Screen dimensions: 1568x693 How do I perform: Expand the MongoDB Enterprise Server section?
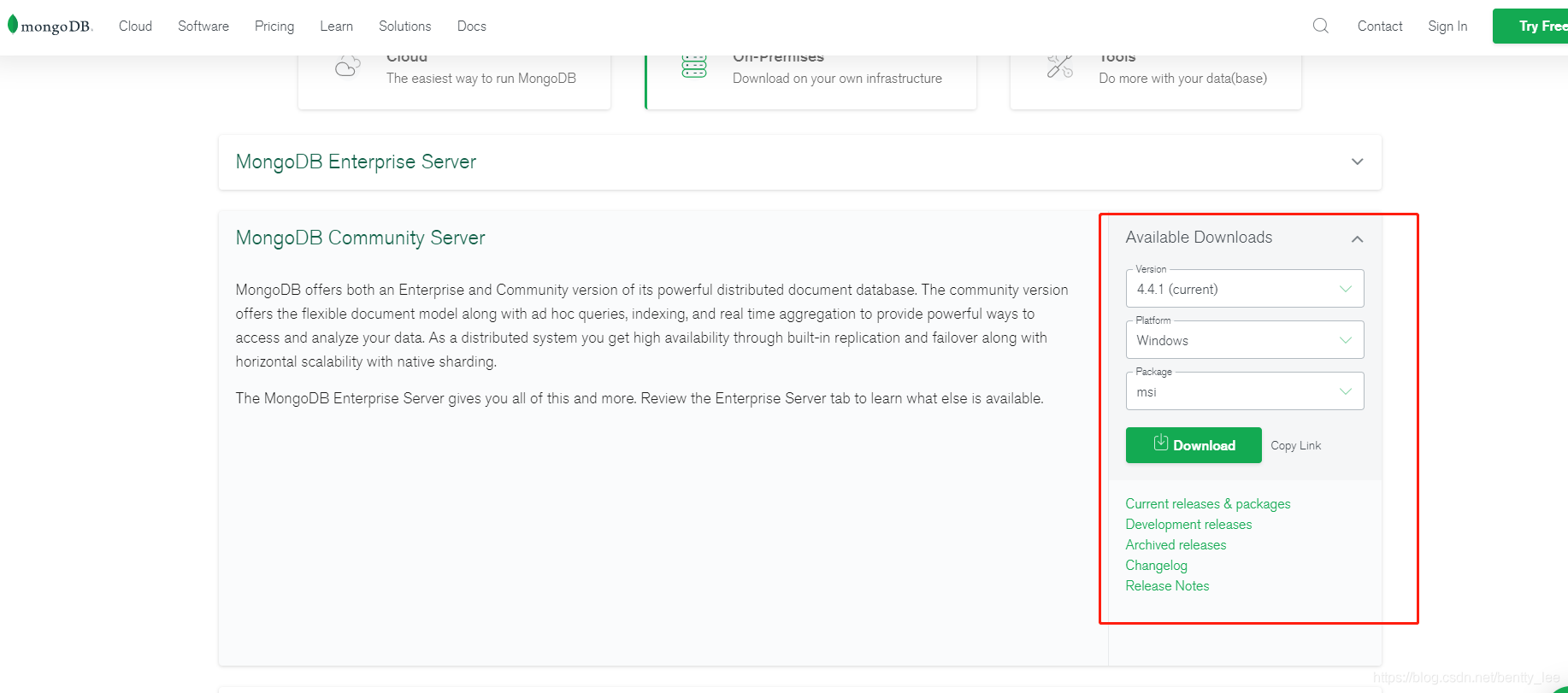point(1358,162)
